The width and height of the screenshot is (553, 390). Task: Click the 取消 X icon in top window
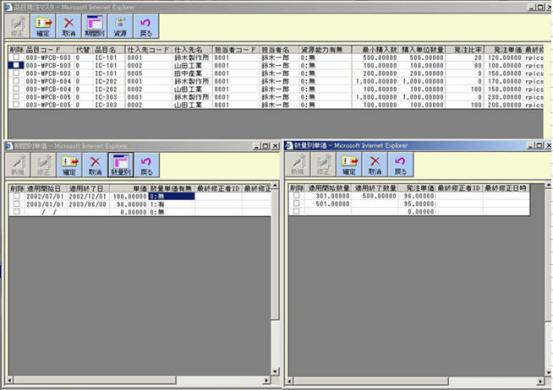(69, 26)
